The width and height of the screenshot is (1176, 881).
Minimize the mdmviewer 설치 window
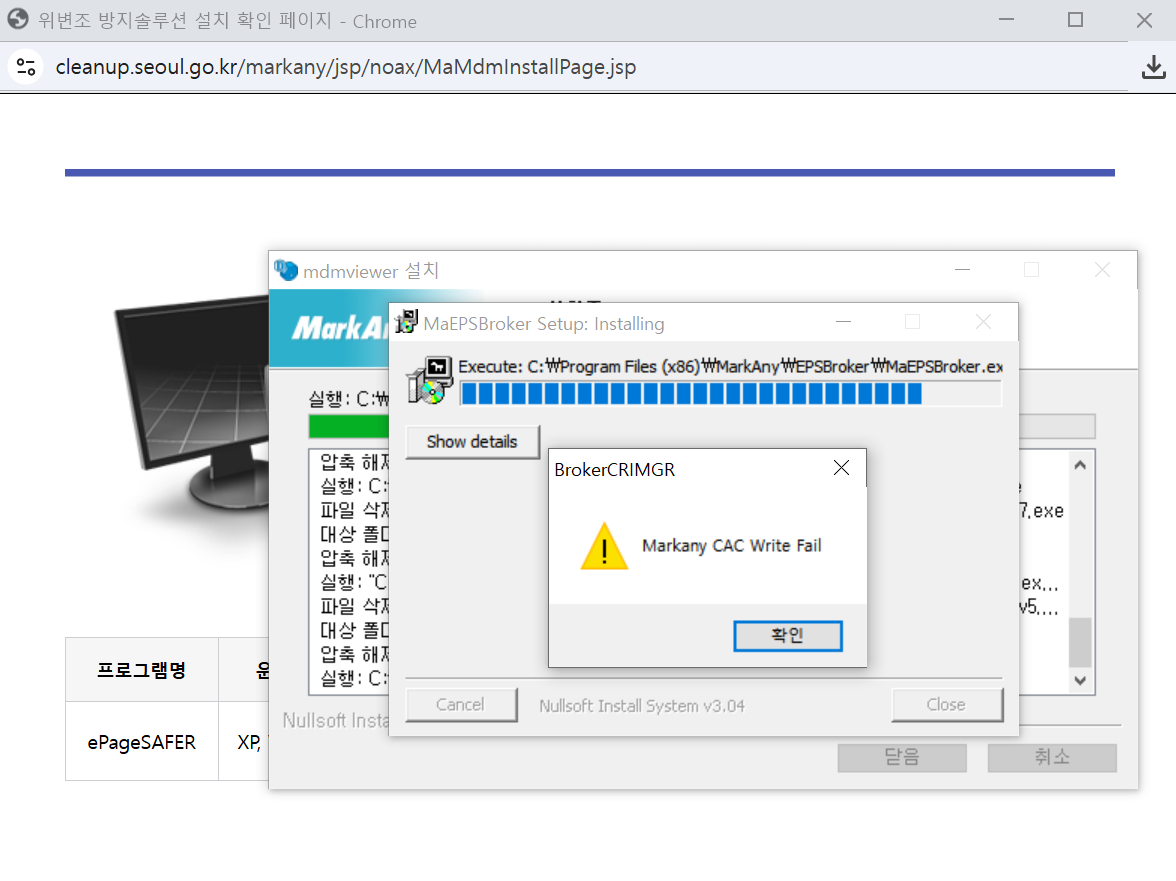[x=963, y=270]
